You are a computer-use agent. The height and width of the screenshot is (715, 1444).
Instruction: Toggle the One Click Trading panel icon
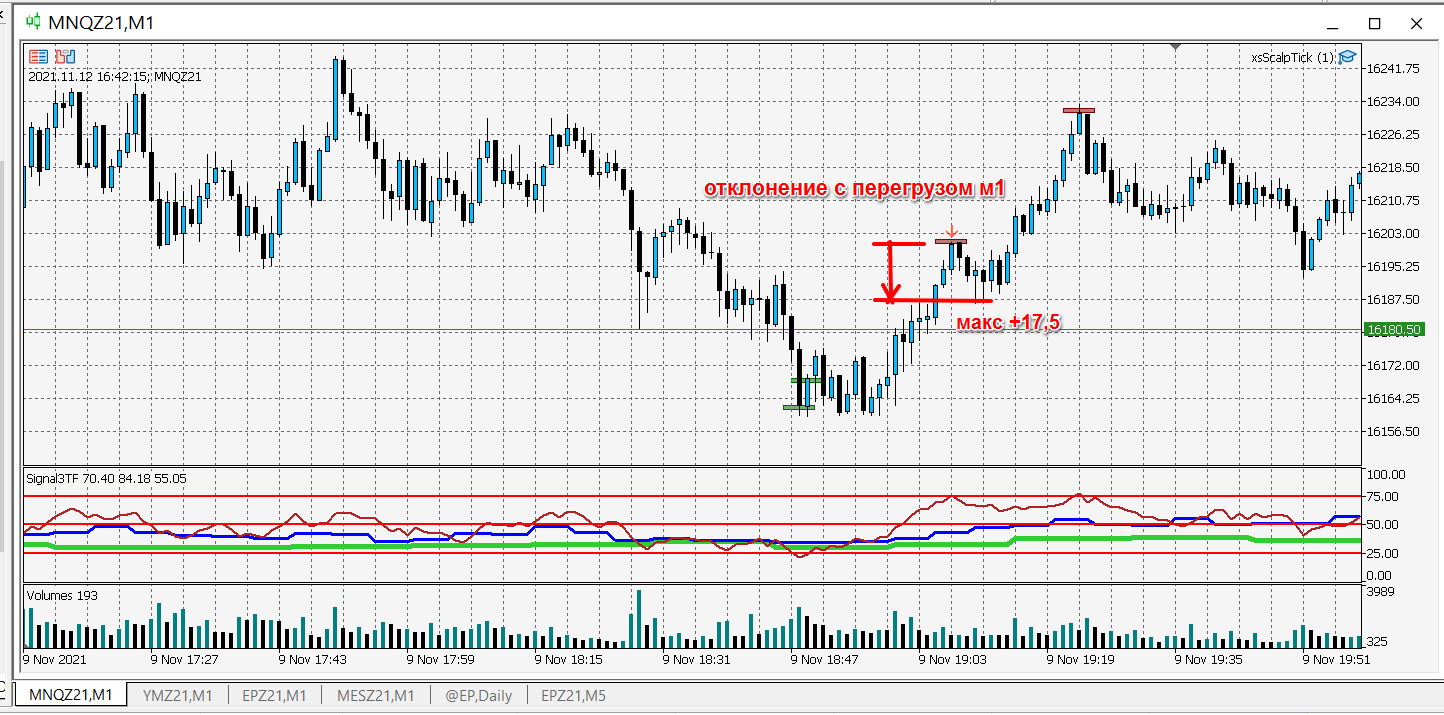[64, 56]
